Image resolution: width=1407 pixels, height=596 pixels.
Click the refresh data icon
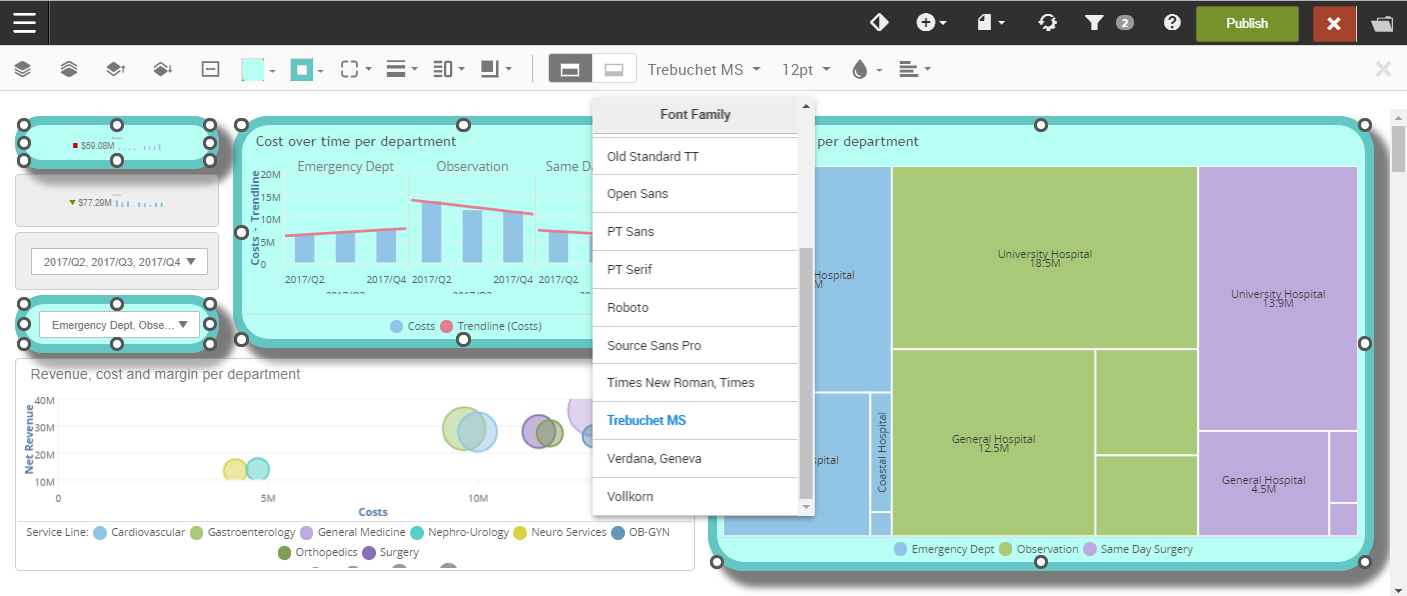1047,23
